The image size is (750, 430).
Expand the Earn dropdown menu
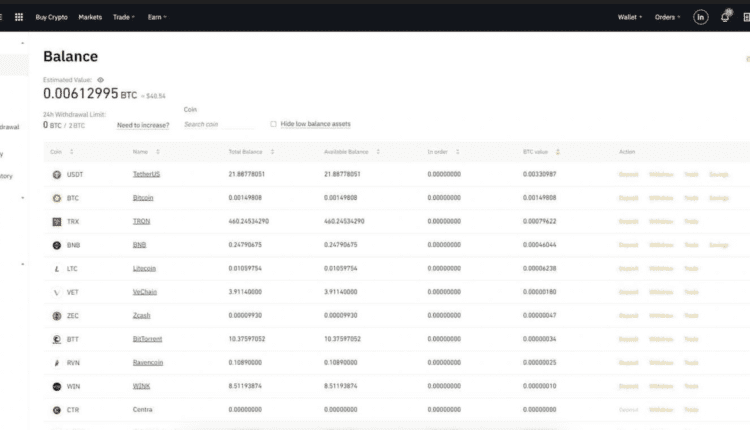[157, 17]
